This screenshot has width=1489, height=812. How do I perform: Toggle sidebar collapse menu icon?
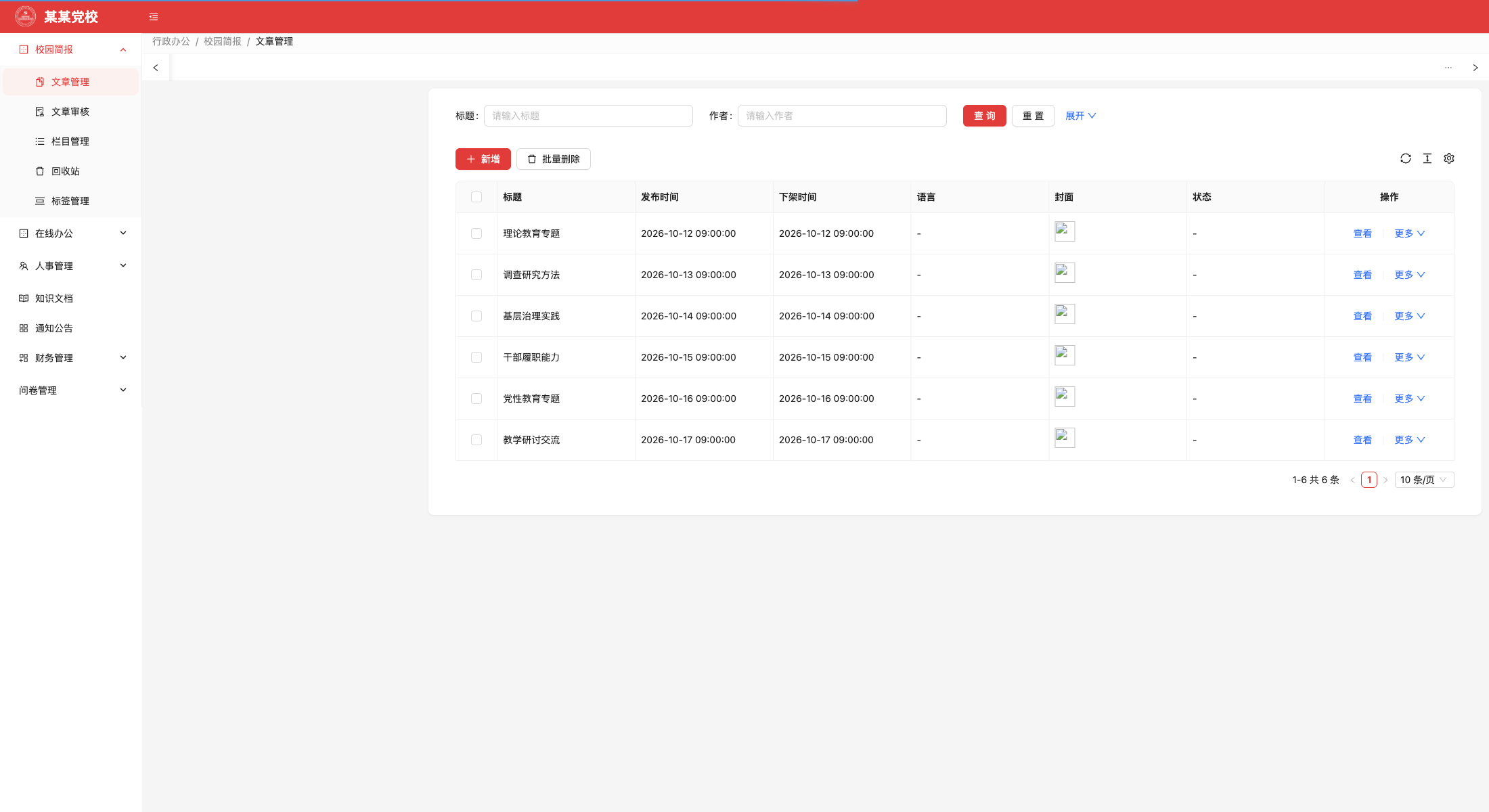154,17
